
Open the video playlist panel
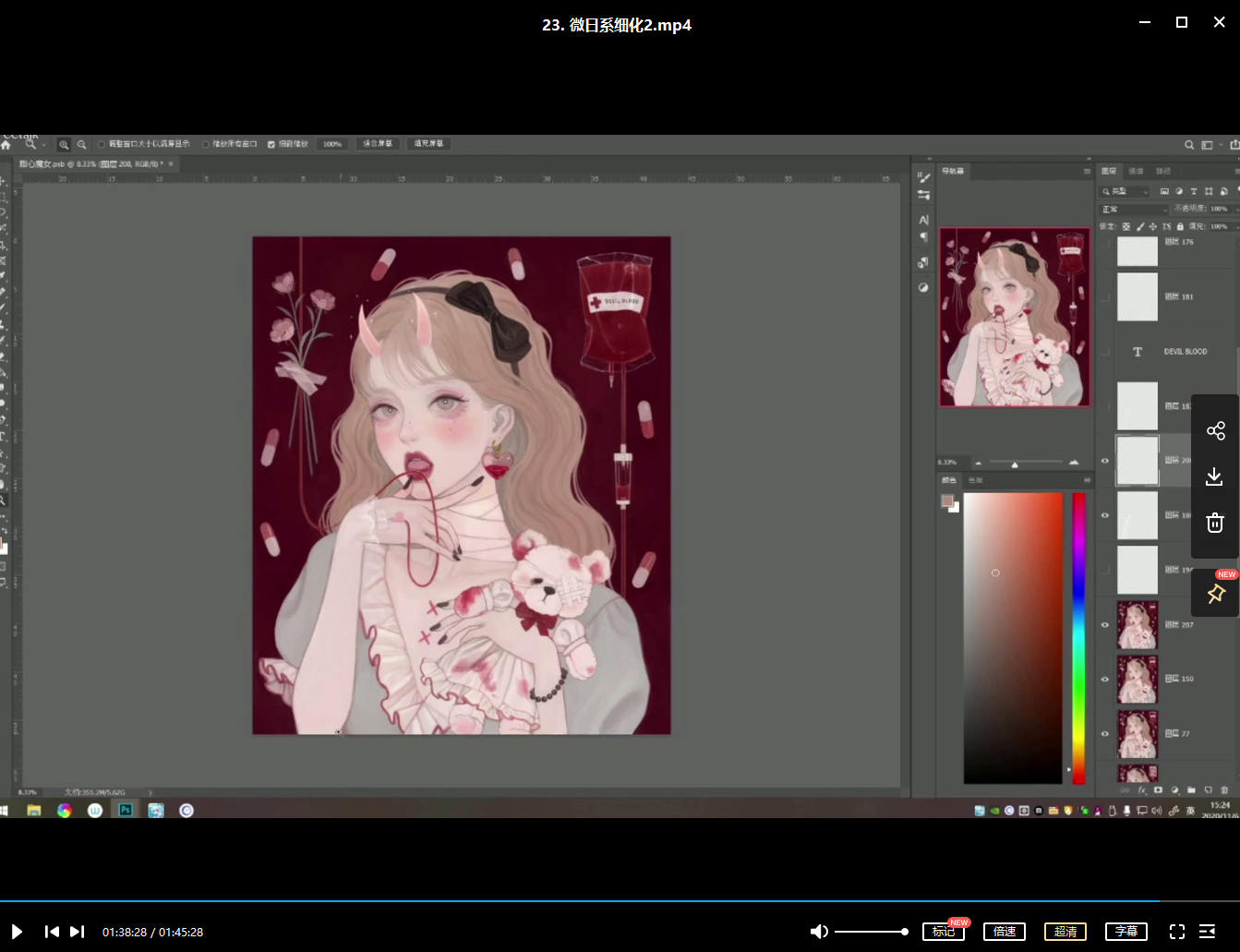(1207, 932)
